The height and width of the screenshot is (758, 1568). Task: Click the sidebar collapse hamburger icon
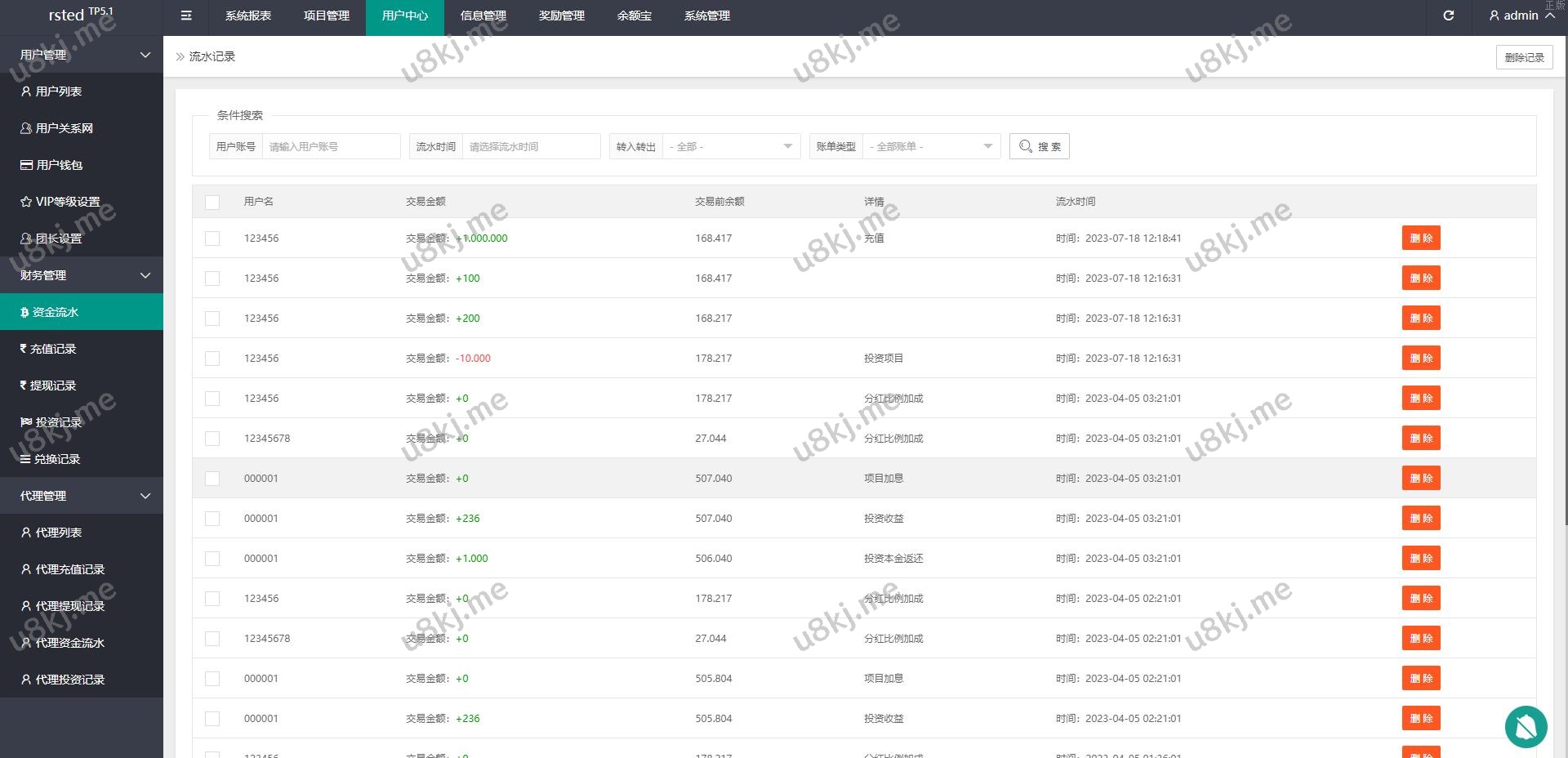tap(186, 16)
